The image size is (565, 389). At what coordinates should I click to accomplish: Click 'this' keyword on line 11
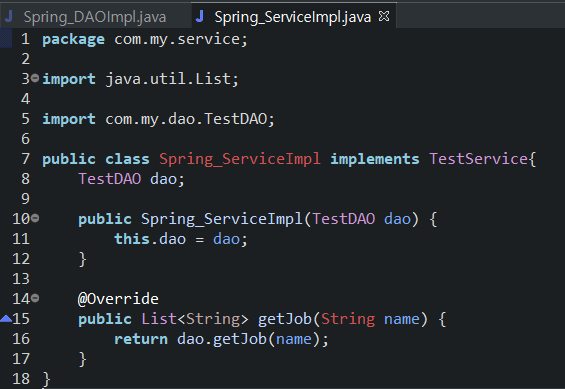[x=132, y=239]
